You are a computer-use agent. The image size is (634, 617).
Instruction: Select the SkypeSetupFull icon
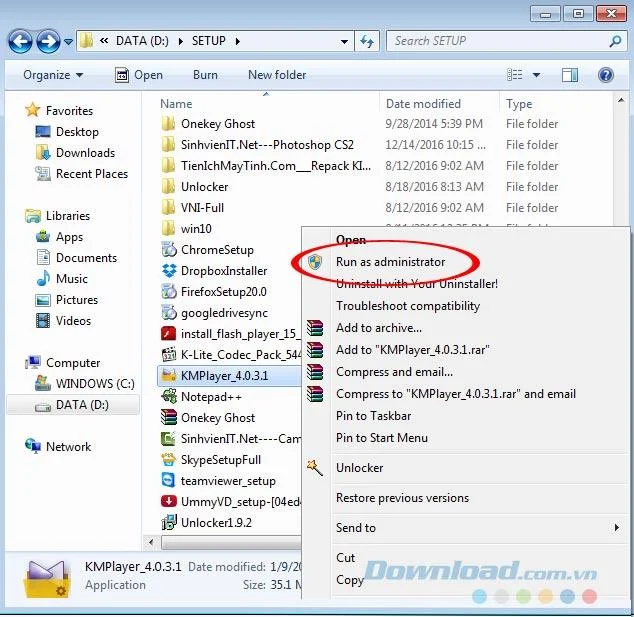tap(169, 460)
